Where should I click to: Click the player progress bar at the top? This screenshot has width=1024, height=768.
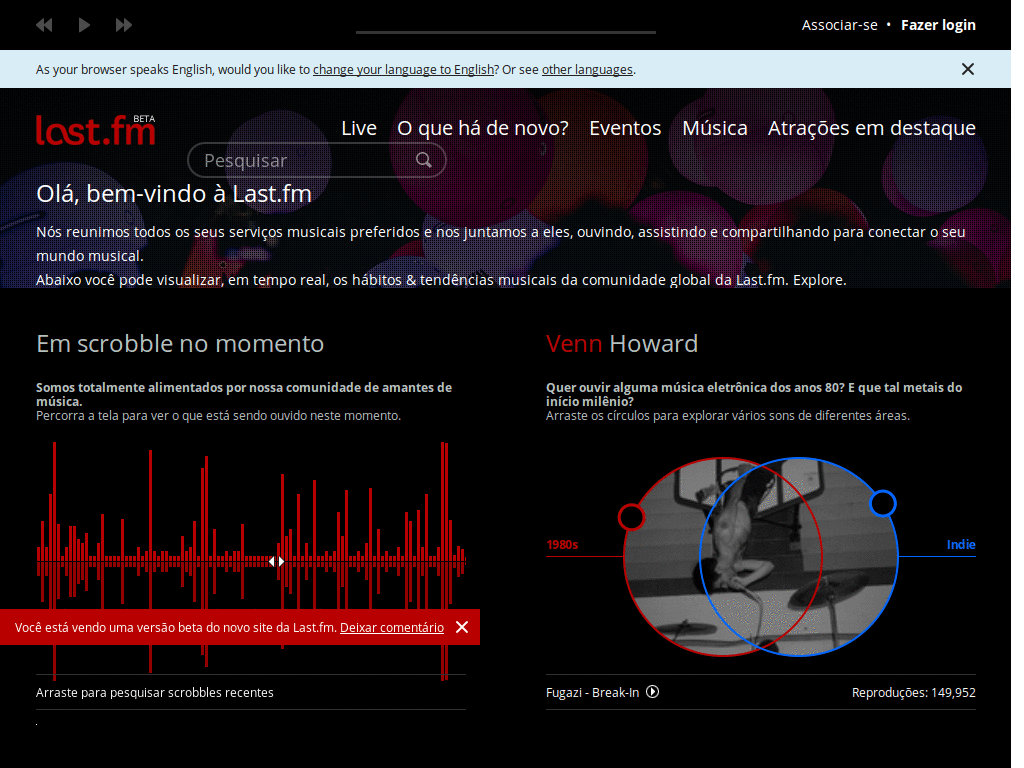(x=505, y=31)
